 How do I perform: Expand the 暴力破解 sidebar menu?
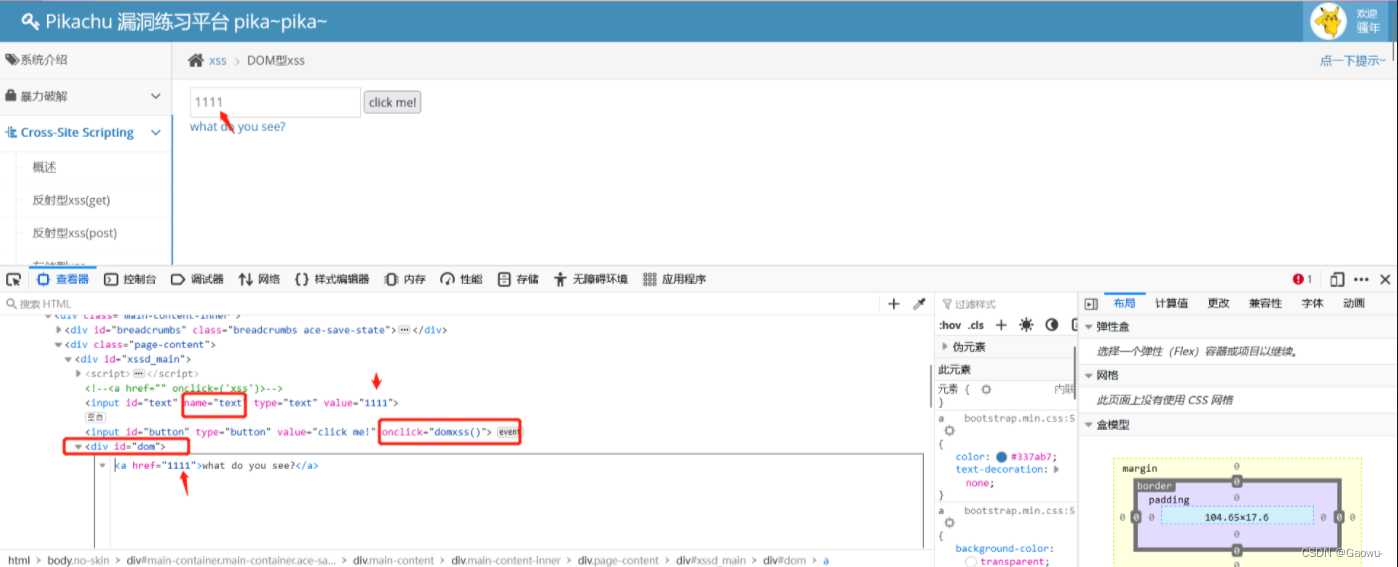(x=86, y=96)
